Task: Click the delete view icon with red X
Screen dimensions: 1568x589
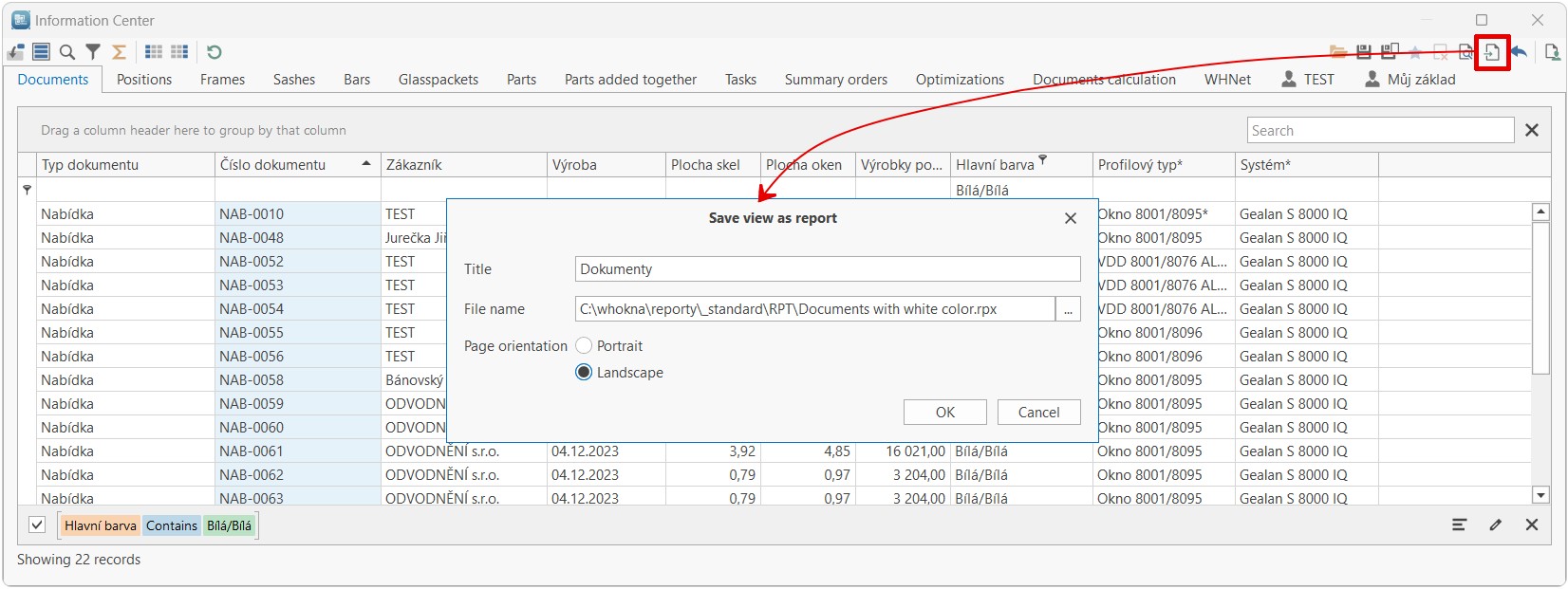Action: 1441,52
